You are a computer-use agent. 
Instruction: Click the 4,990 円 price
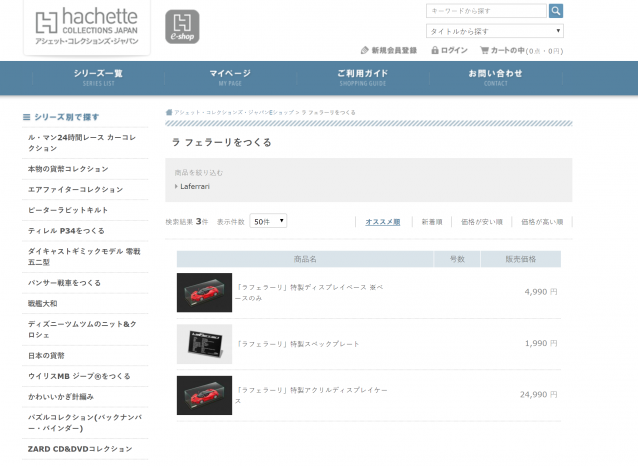pyautogui.click(x=541, y=292)
